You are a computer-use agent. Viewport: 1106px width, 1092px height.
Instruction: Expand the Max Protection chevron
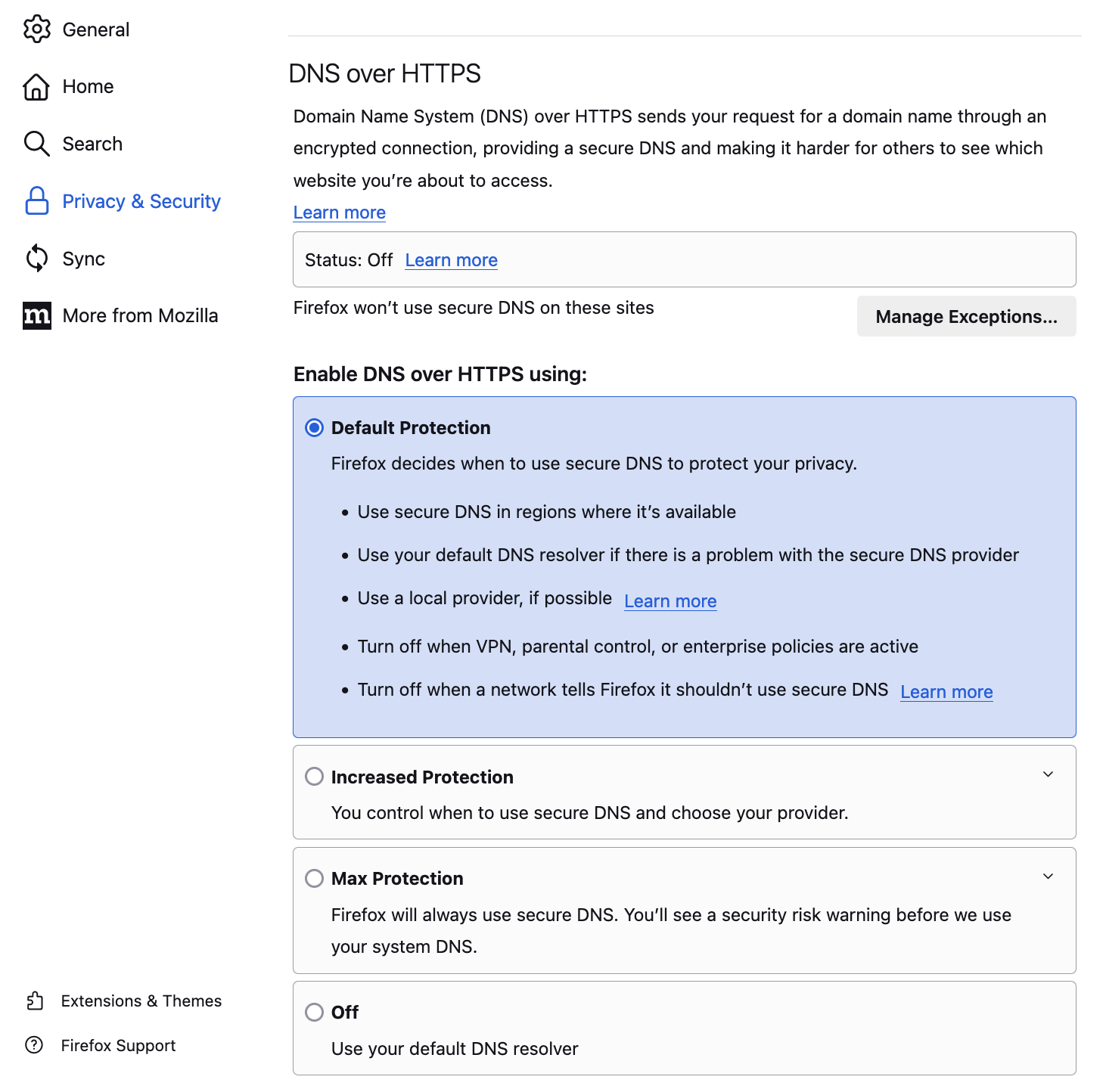pyautogui.click(x=1048, y=876)
